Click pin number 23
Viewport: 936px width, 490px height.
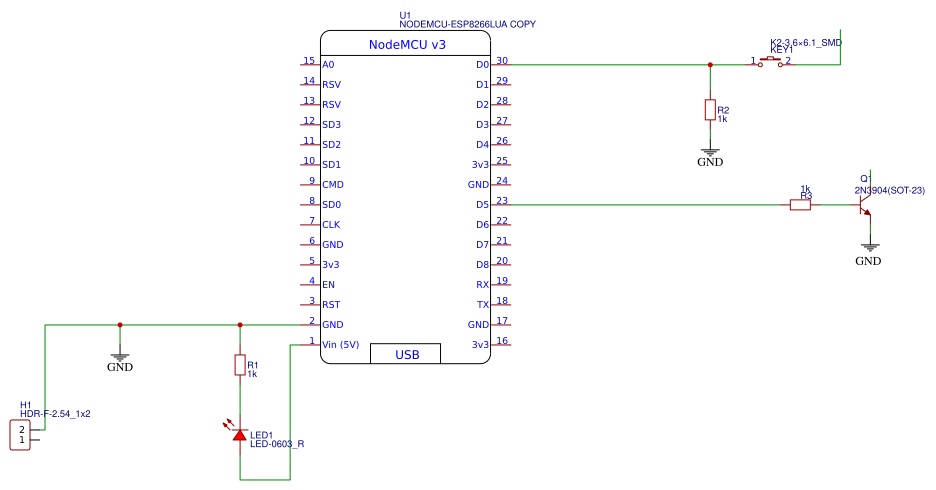tap(502, 201)
